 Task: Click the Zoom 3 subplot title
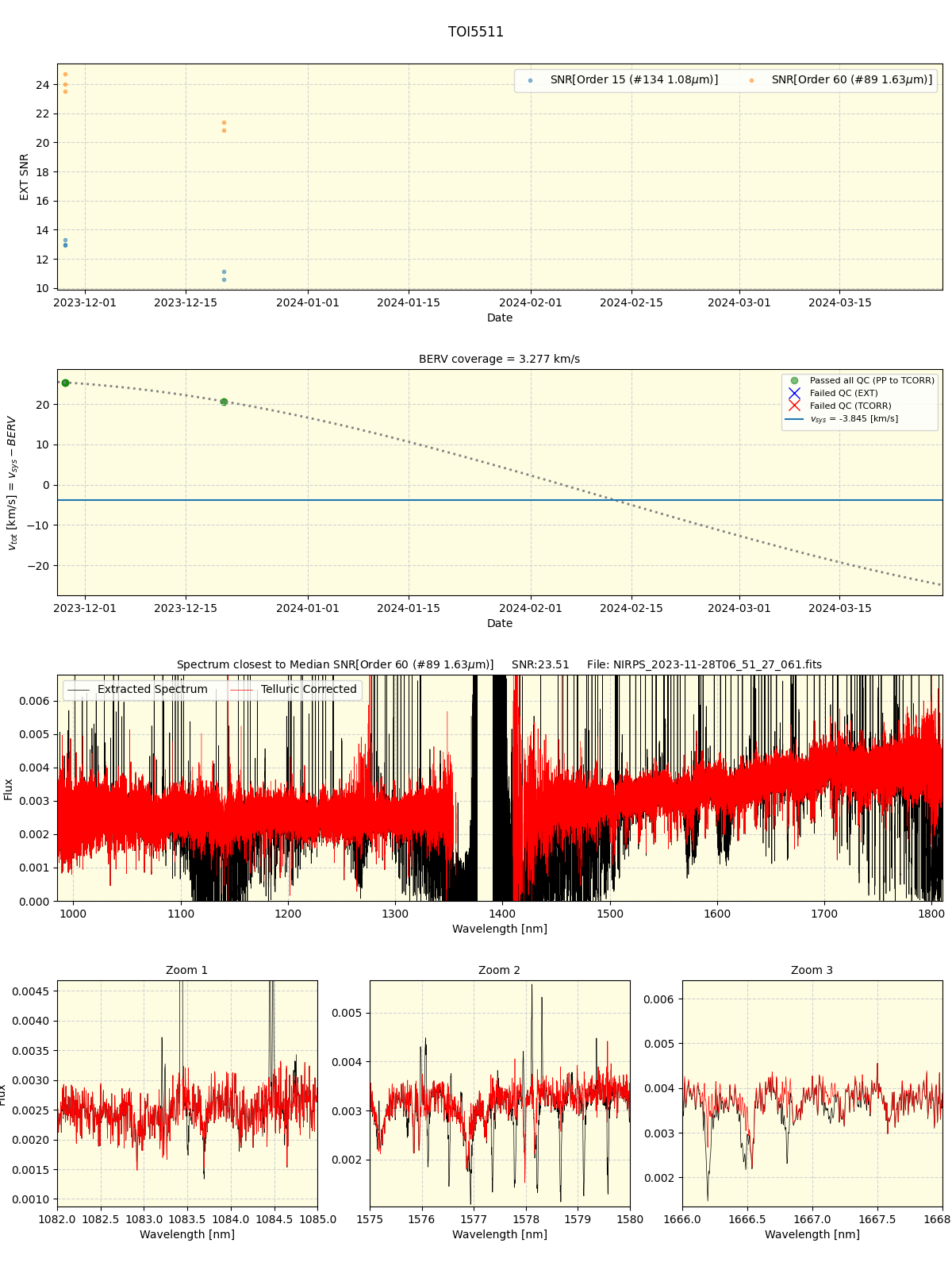pyautogui.click(x=812, y=970)
